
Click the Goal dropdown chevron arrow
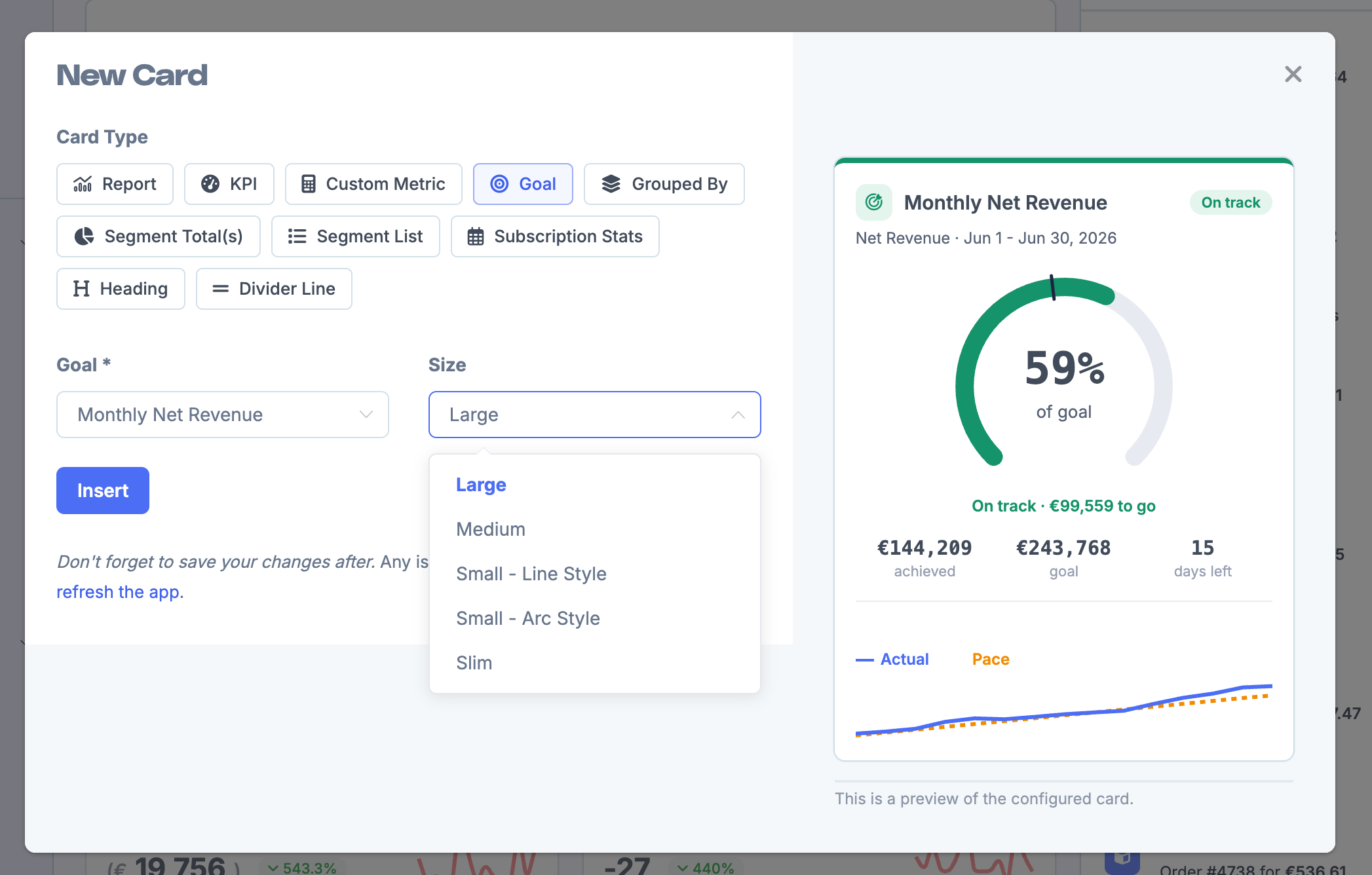[x=366, y=415]
